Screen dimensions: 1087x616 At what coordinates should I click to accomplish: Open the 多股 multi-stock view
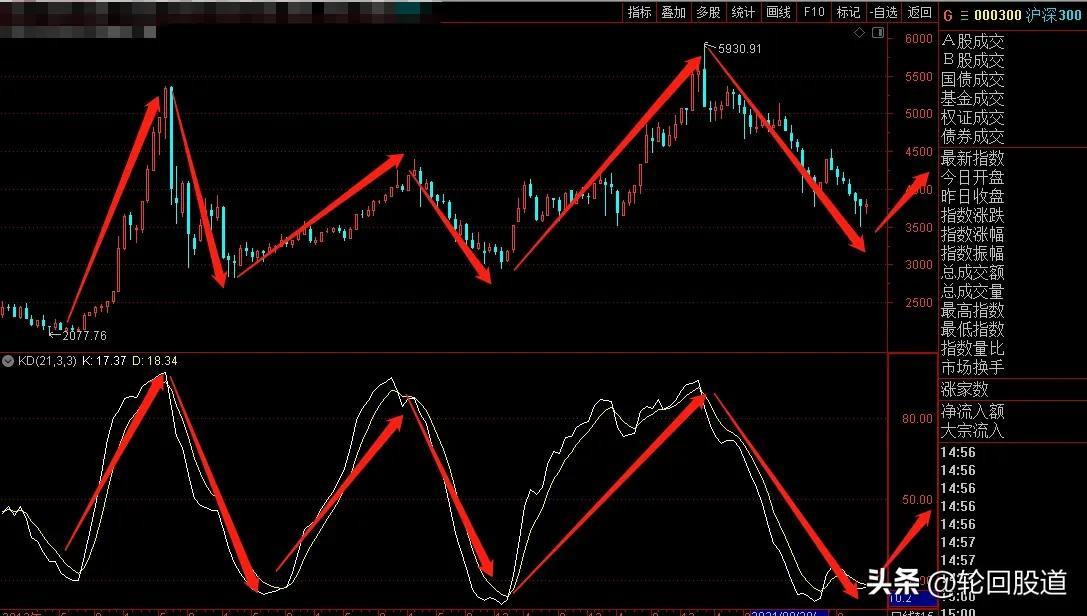pyautogui.click(x=708, y=12)
